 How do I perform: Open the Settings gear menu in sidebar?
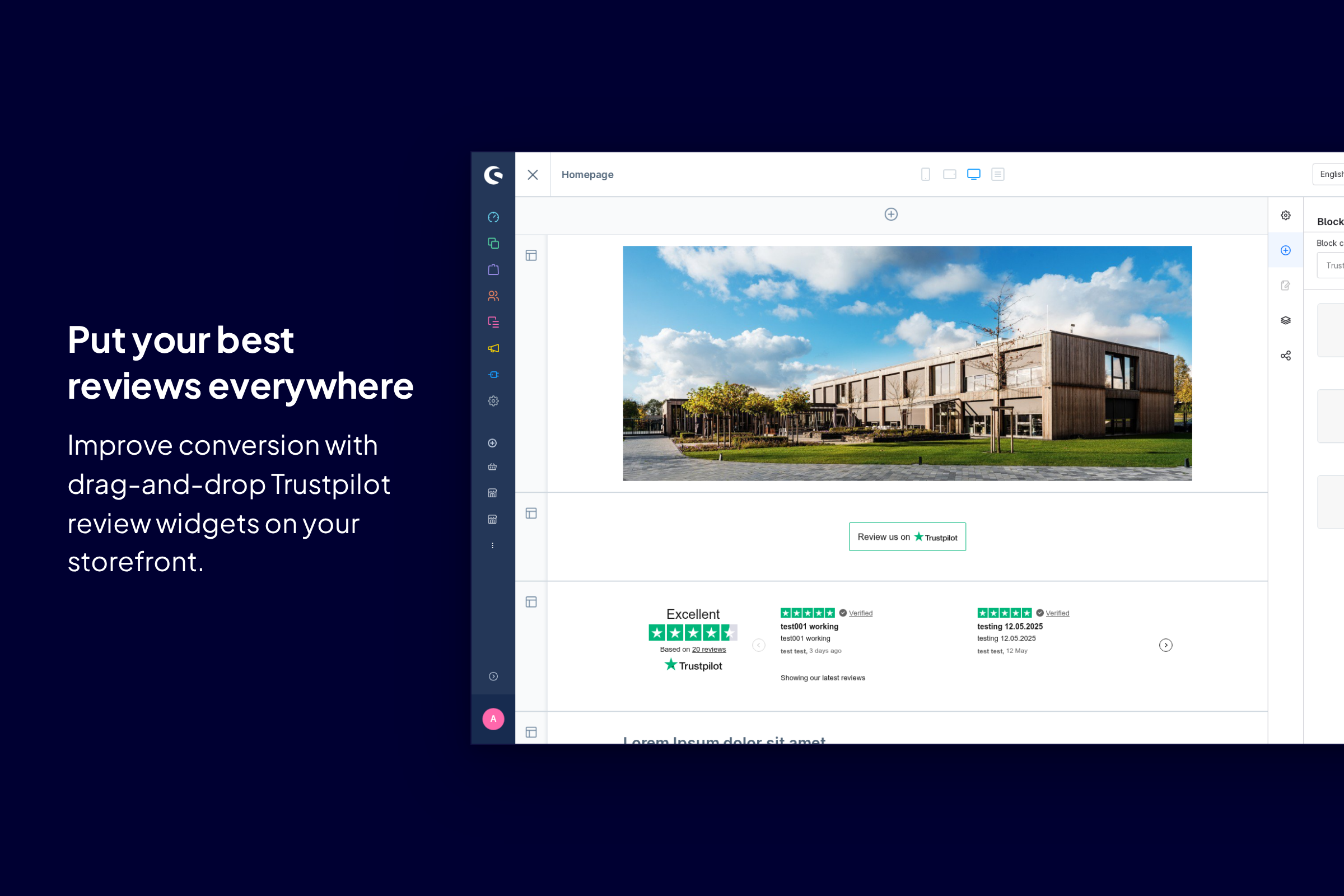pyautogui.click(x=493, y=400)
